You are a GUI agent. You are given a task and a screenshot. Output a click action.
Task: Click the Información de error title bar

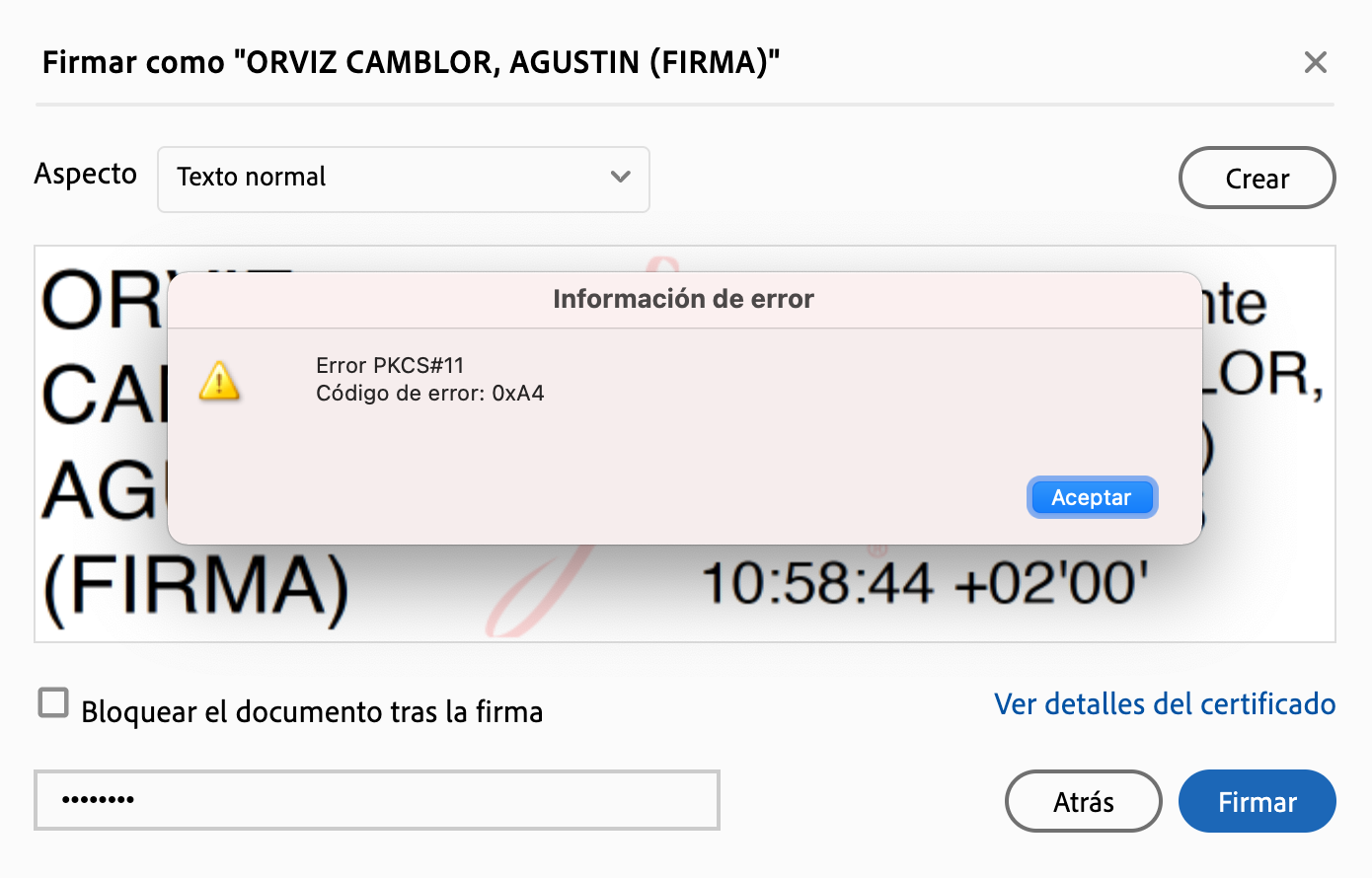pos(683,299)
